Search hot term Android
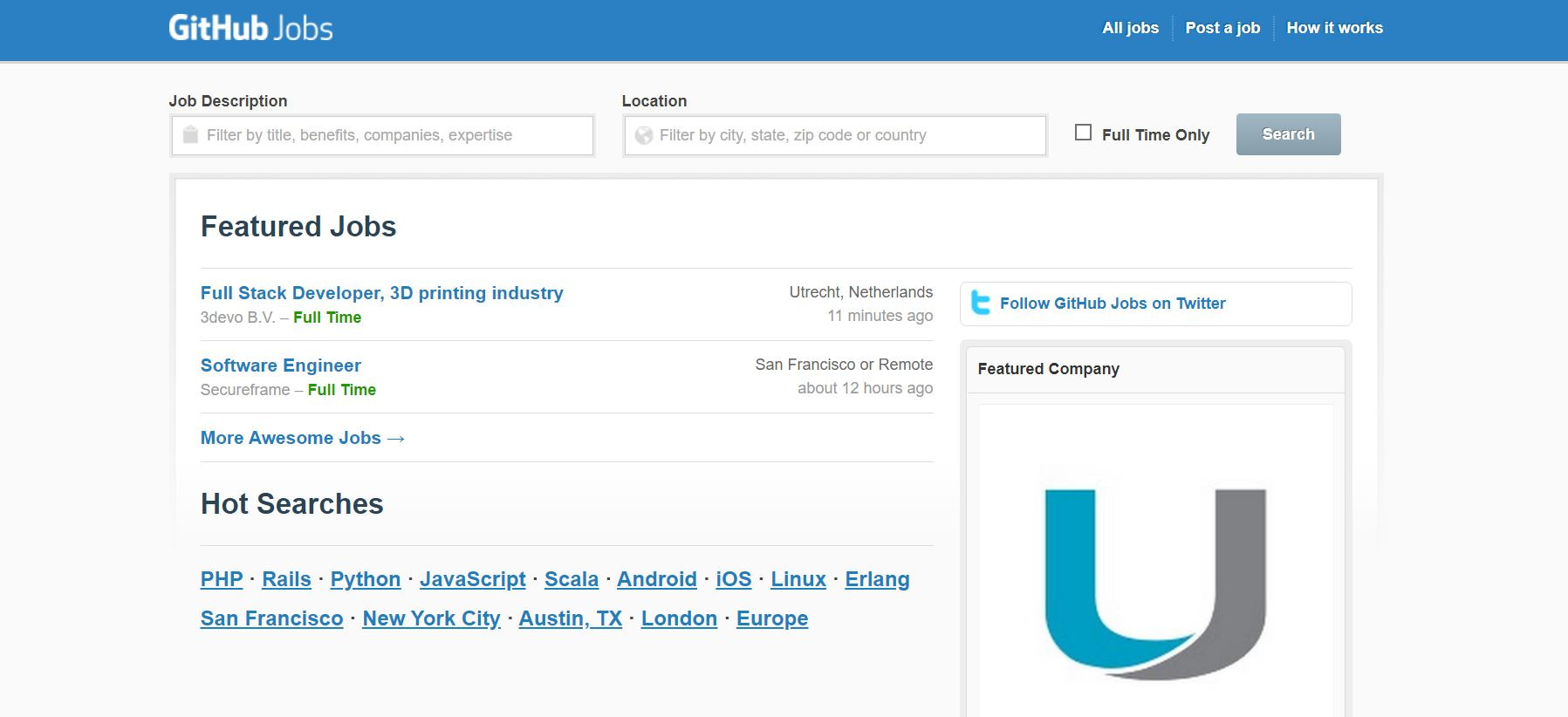 [657, 579]
